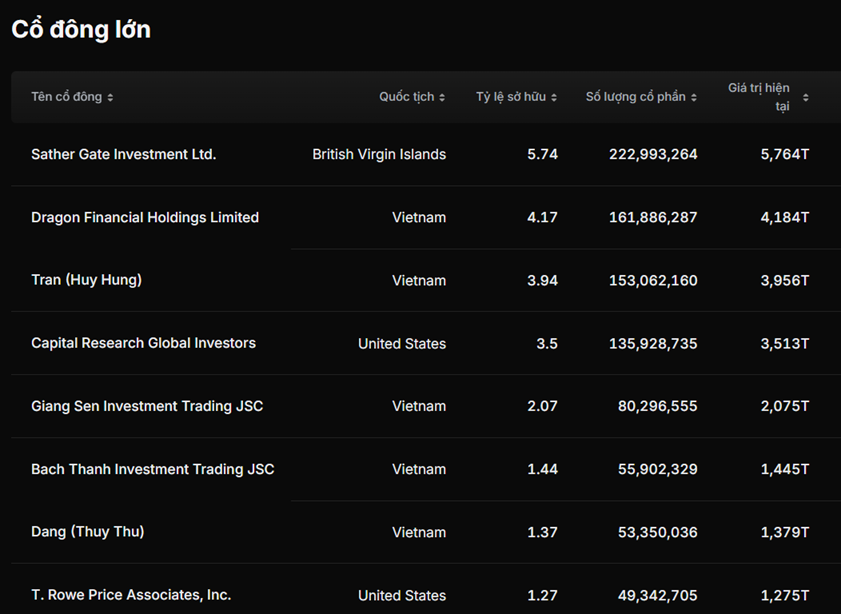The height and width of the screenshot is (614, 841).
Task: Click ownership ratio 1.44
Action: tap(542, 469)
